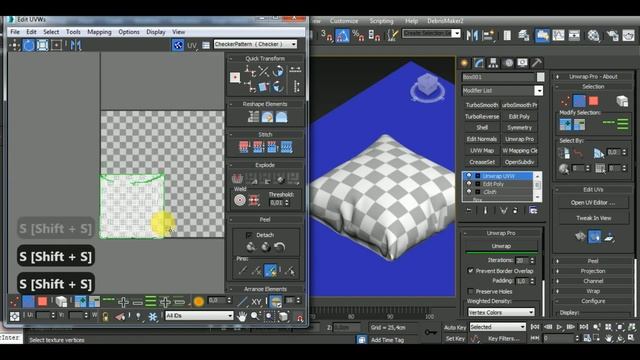Click the Freeze snowflake icon
Viewport: 640px width, 360px height.
click(x=153, y=316)
